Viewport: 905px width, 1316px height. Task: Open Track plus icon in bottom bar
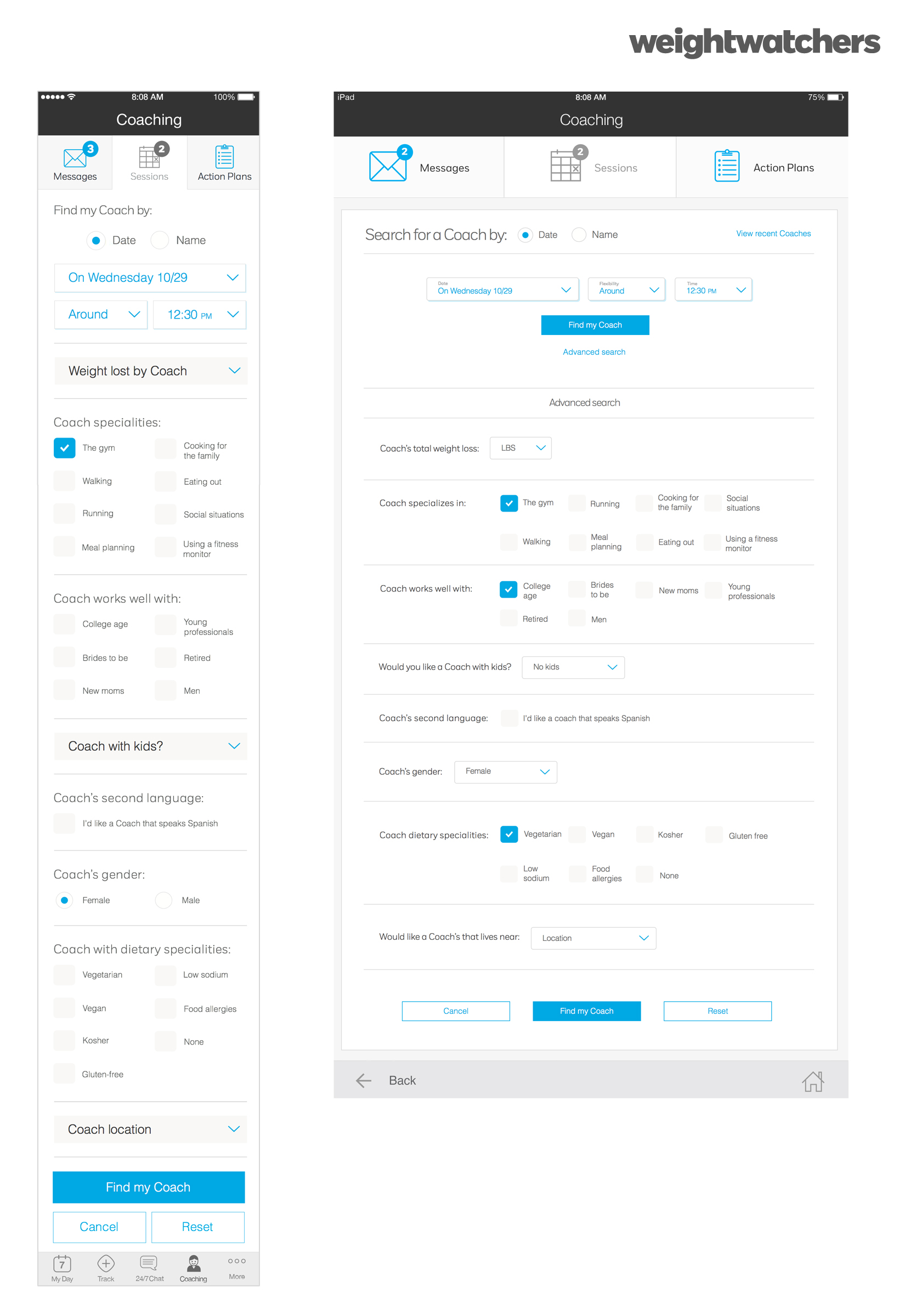[x=106, y=1263]
